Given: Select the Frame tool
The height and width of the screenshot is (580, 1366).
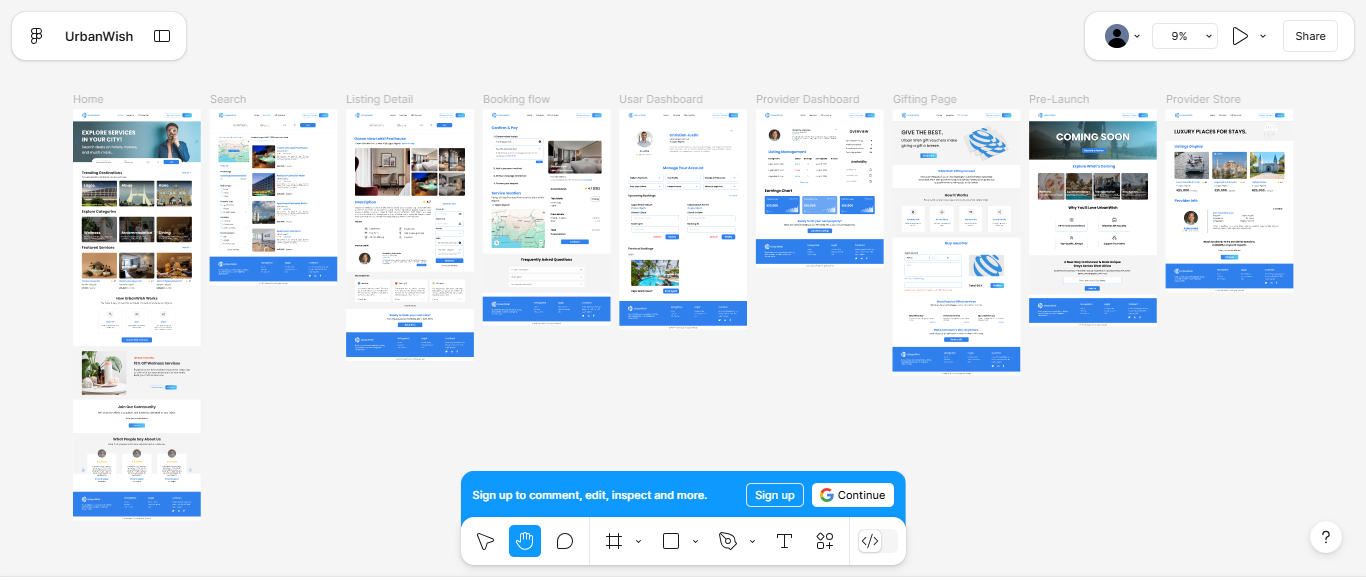Looking at the screenshot, I should pyautogui.click(x=614, y=541).
